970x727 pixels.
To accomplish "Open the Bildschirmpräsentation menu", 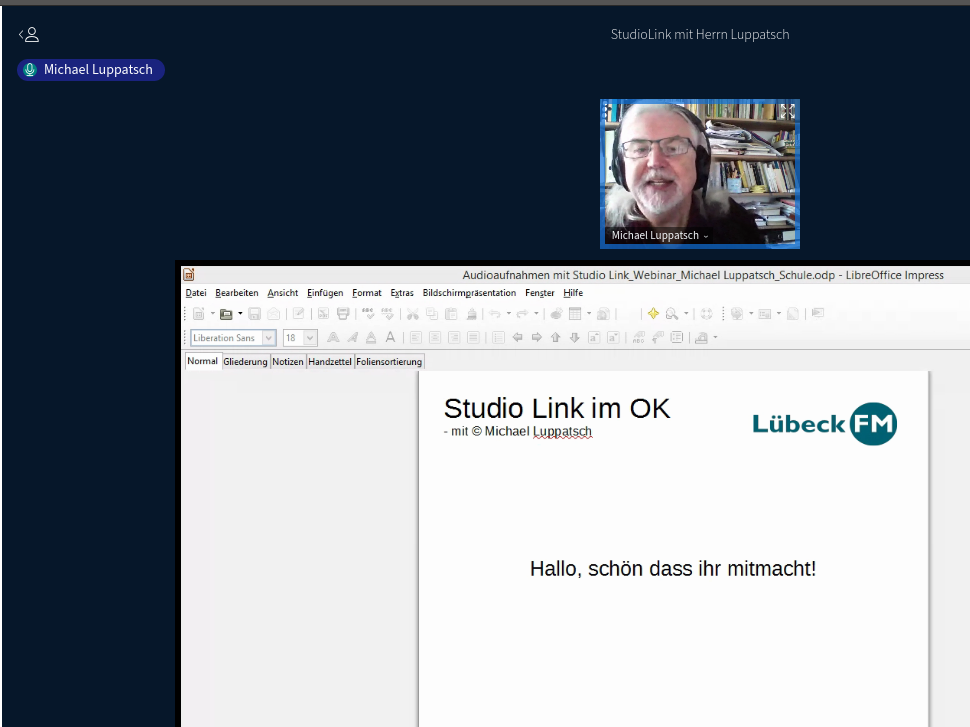I will coord(469,293).
